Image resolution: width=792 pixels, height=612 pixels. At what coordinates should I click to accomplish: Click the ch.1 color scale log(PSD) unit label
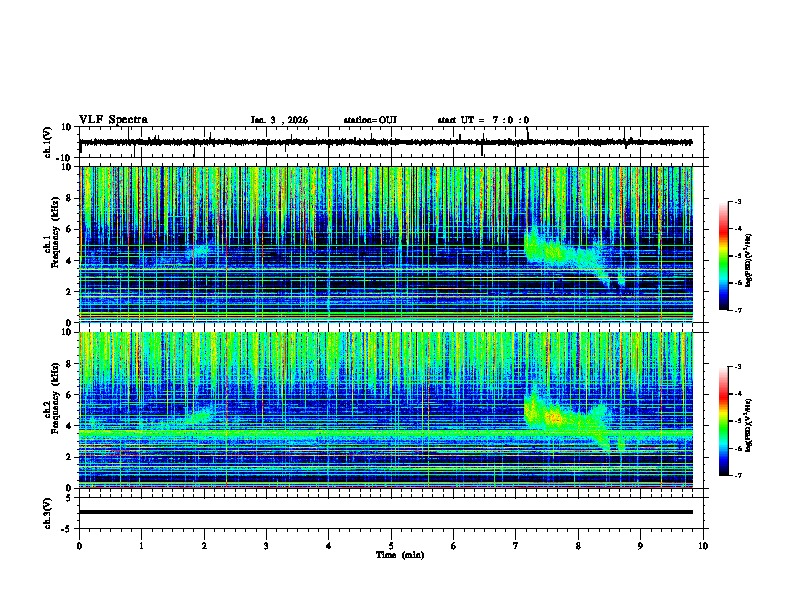point(749,261)
